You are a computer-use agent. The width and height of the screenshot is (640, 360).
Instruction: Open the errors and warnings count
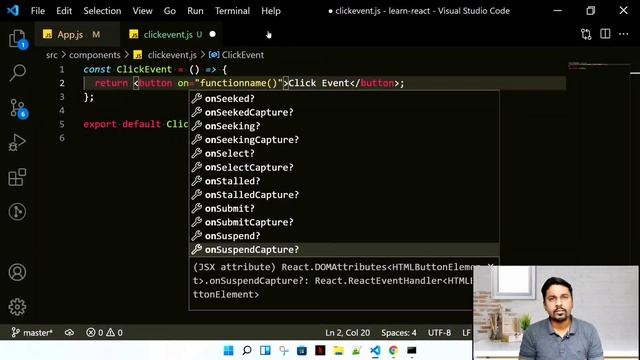104,333
